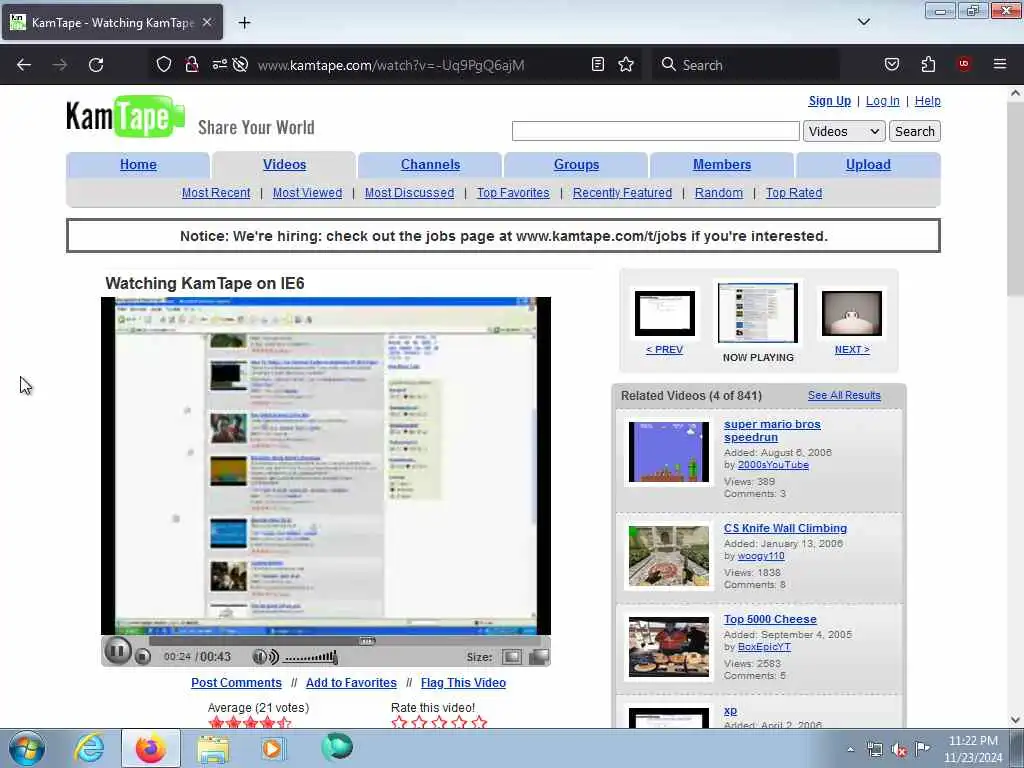Open the Firefox extensions puzzle icon
The image size is (1024, 768).
tap(928, 64)
